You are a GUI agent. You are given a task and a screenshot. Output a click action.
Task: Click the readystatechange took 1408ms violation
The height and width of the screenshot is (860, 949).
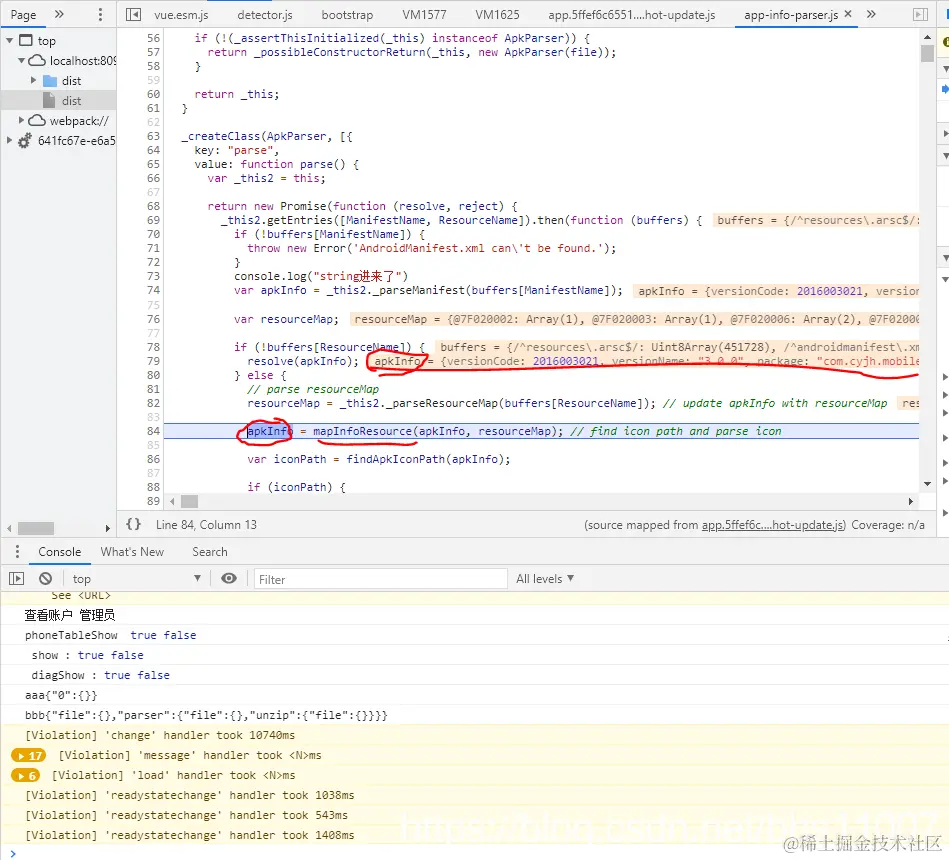click(x=189, y=835)
